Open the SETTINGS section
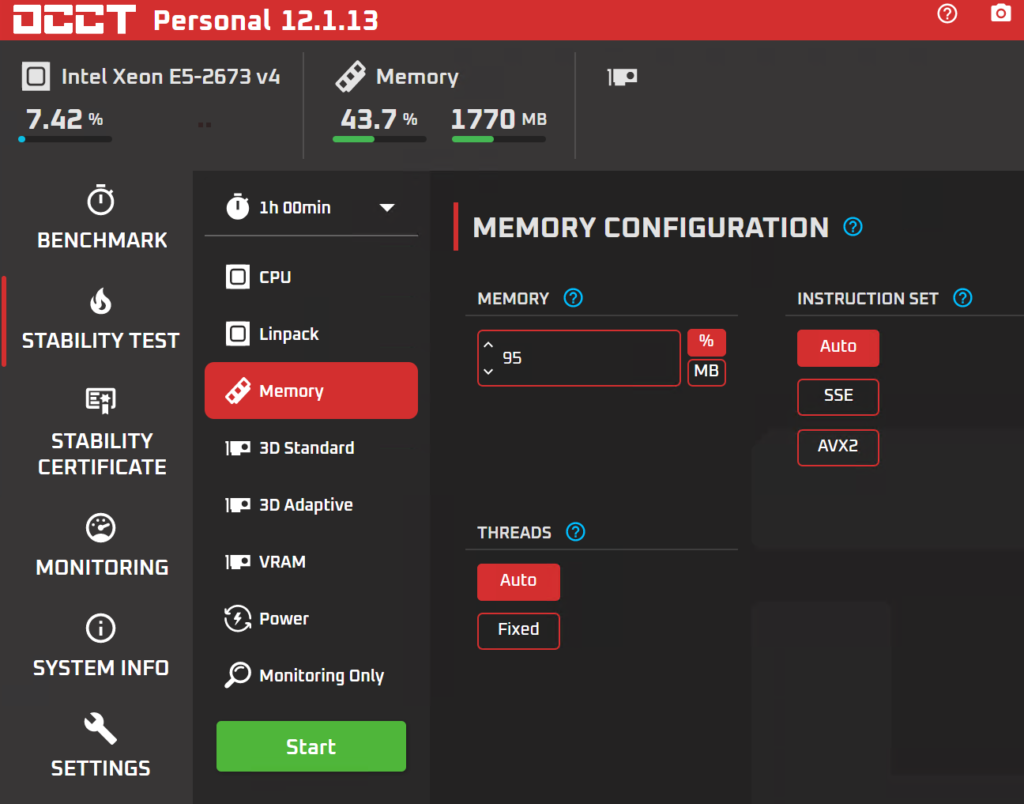The height and width of the screenshot is (804, 1024). point(101,746)
